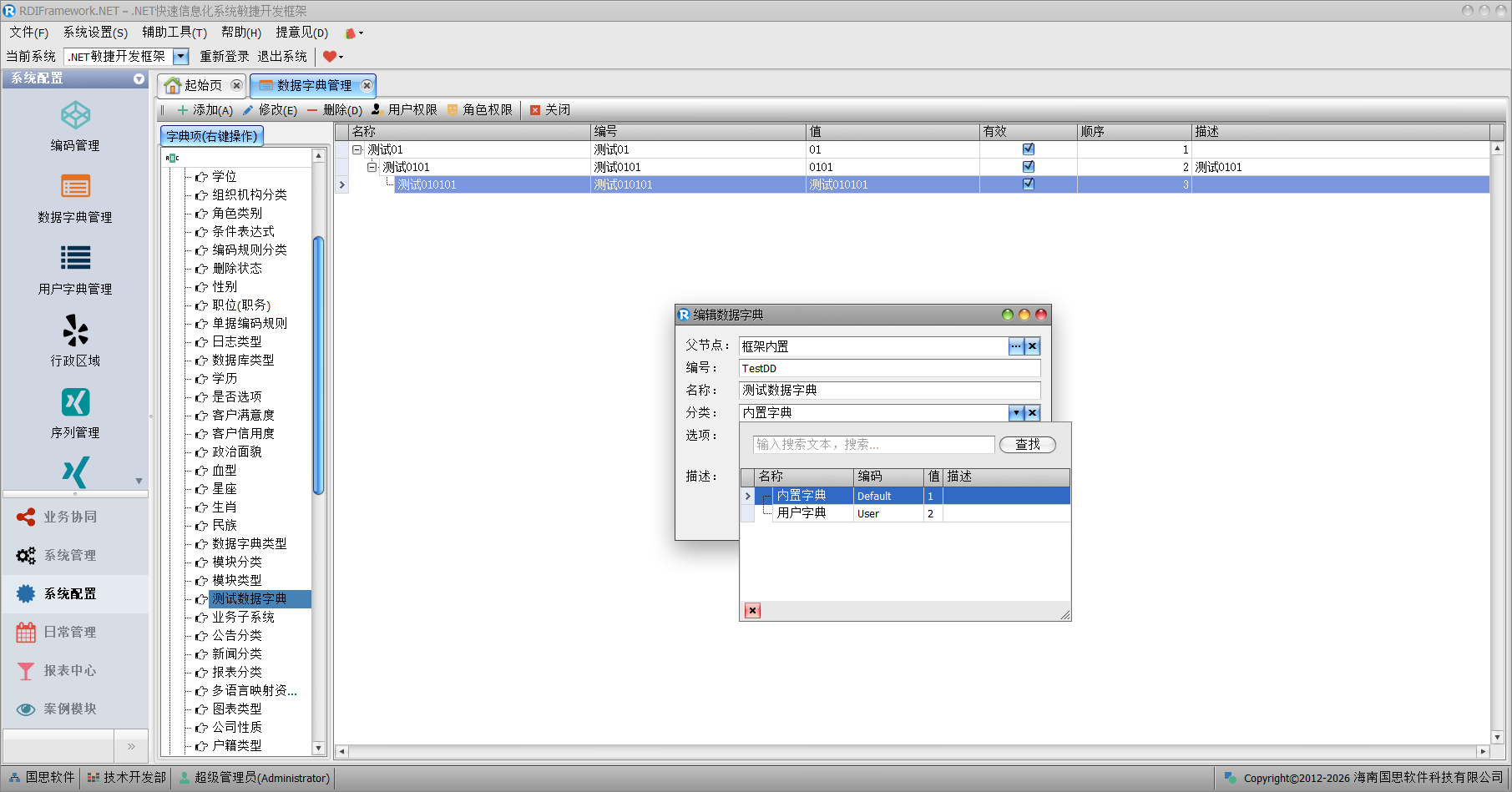Open the 当前系统 dropdown arrow
1512x792 pixels.
click(x=180, y=57)
